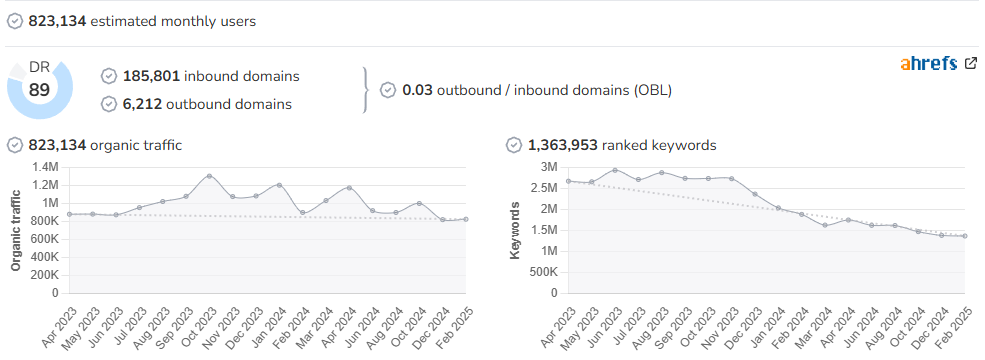Viewport: 985px width, 360px height.
Task: Click check icon beside 185,801 inbound domains
Action: [x=109, y=76]
